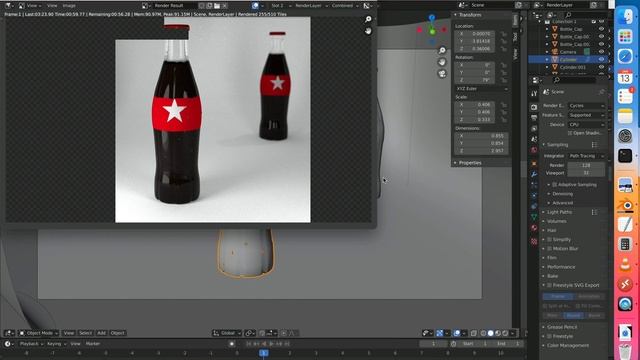The image size is (640, 360).
Task: Select Frame SVG export mode button
Action: (x=558, y=296)
